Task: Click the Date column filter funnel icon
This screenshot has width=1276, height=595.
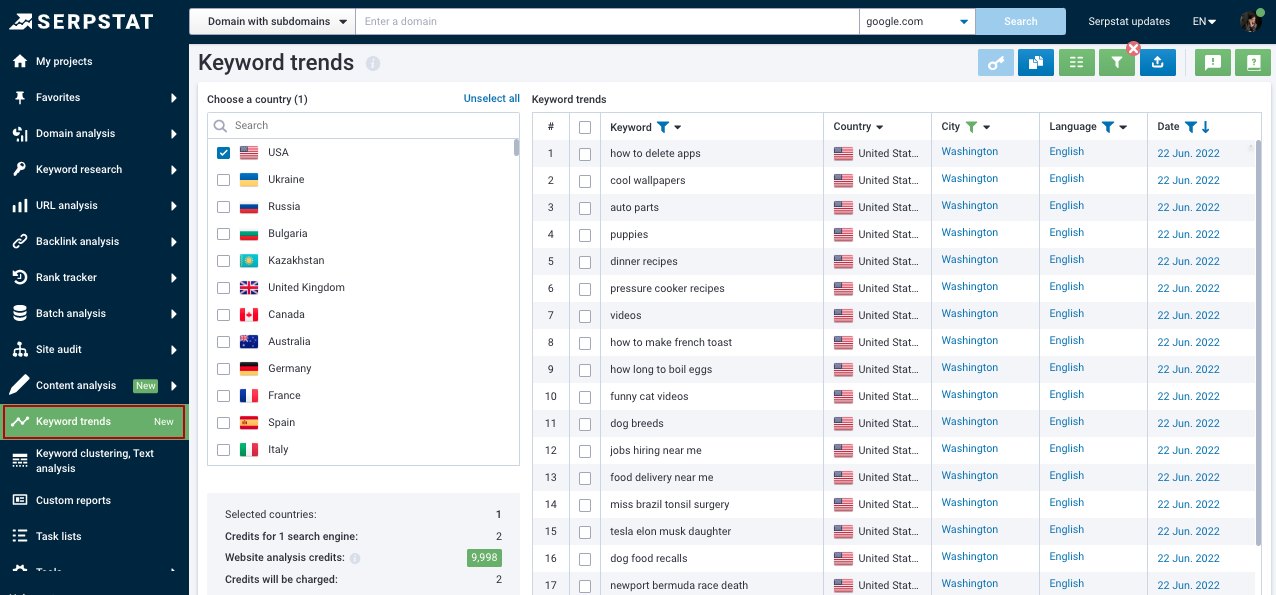Action: point(1190,127)
